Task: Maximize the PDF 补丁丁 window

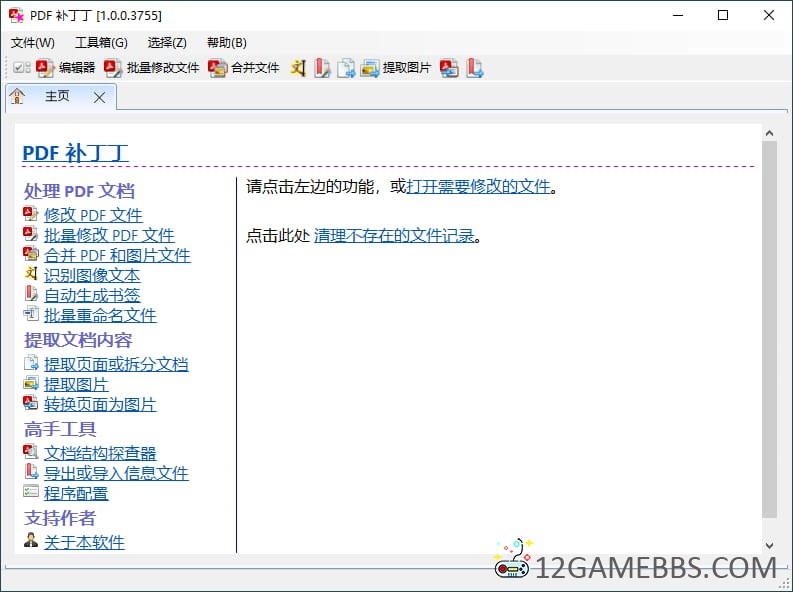Action: [723, 15]
